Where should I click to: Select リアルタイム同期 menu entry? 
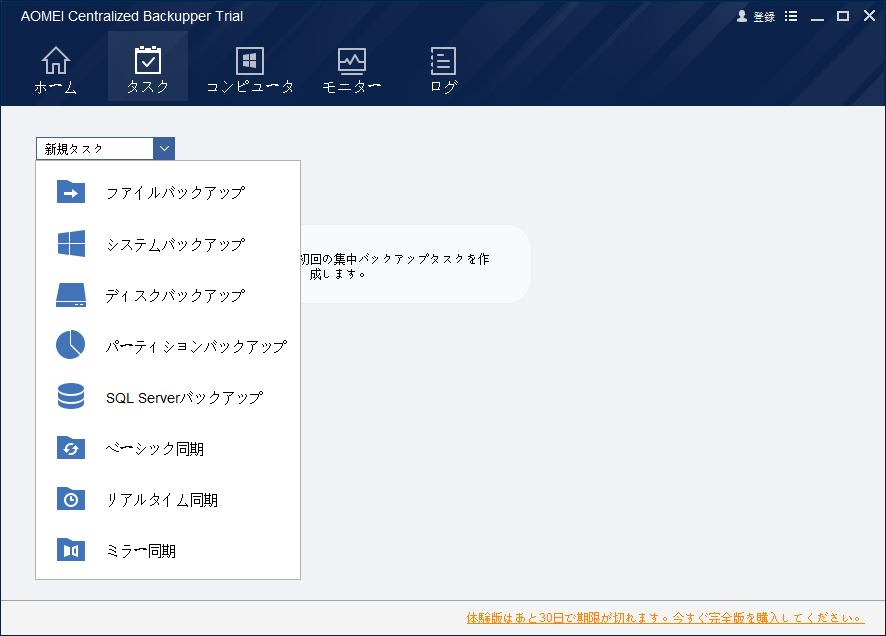162,500
